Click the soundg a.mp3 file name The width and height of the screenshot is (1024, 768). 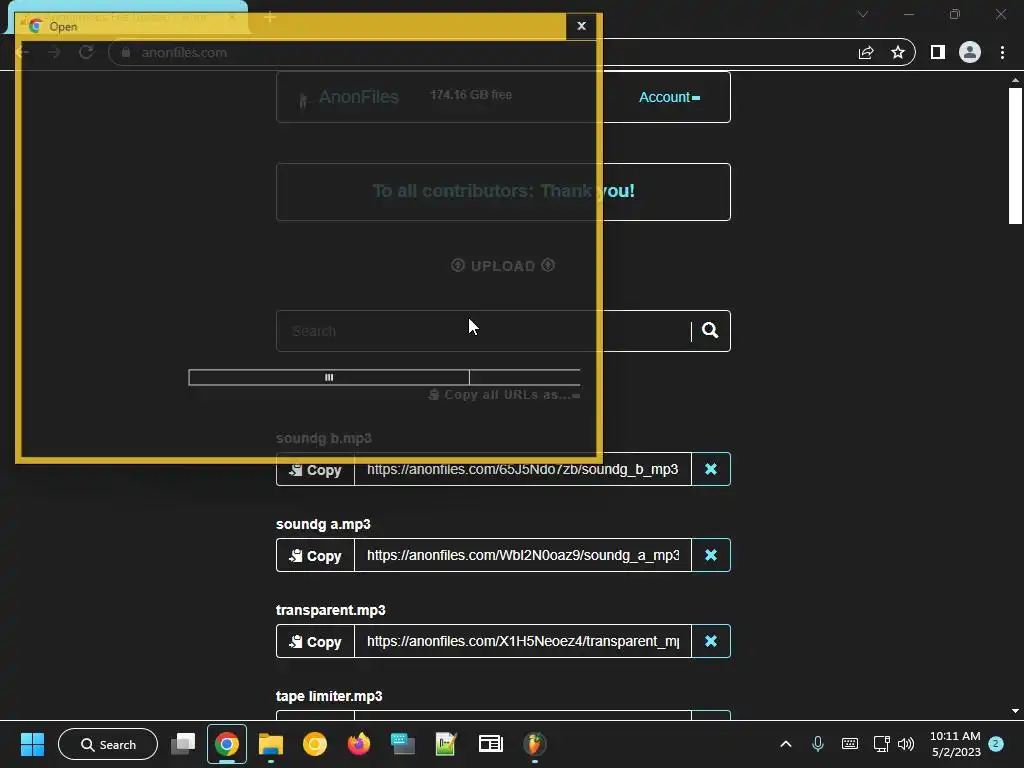tap(323, 524)
